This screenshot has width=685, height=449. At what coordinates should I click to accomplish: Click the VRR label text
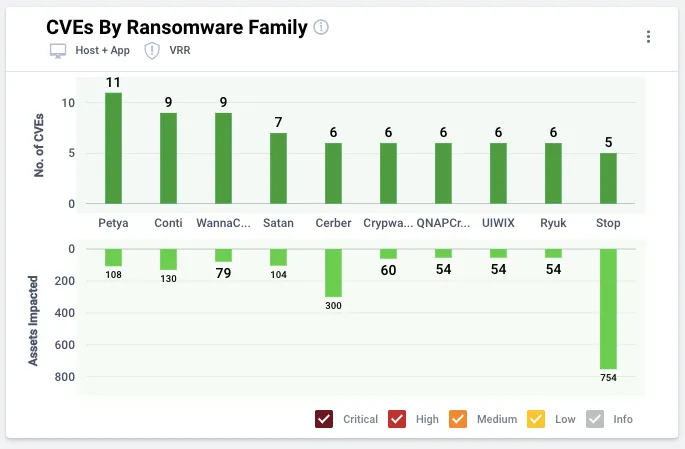(x=180, y=51)
